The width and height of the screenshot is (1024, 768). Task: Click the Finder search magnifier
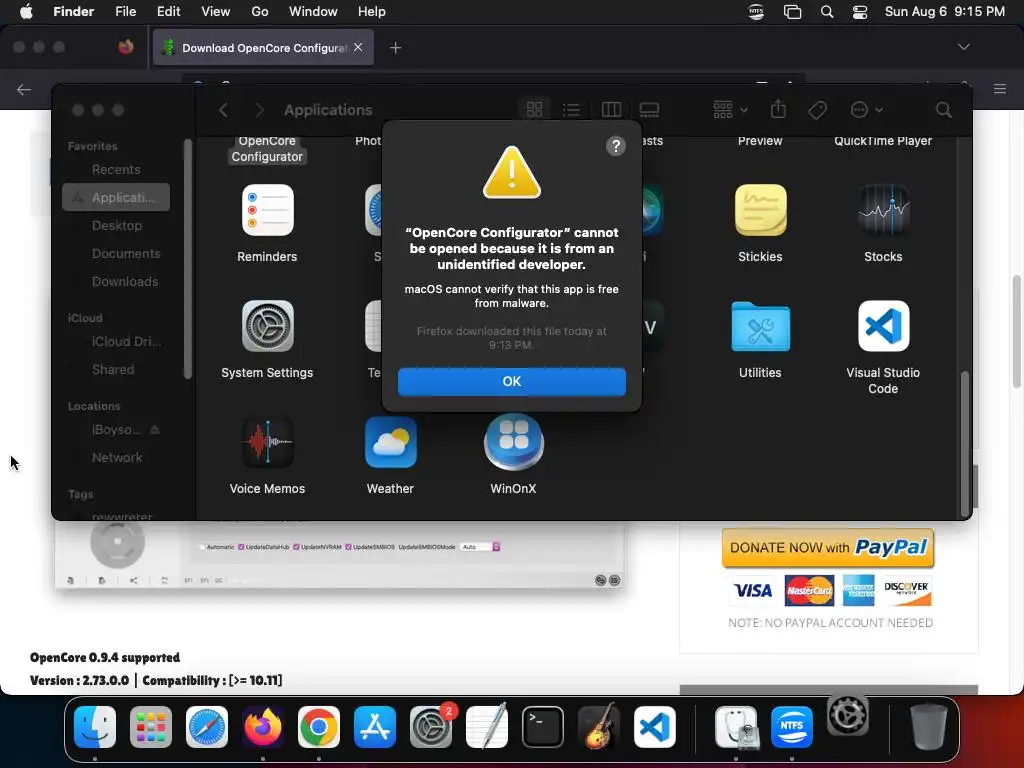[943, 110]
